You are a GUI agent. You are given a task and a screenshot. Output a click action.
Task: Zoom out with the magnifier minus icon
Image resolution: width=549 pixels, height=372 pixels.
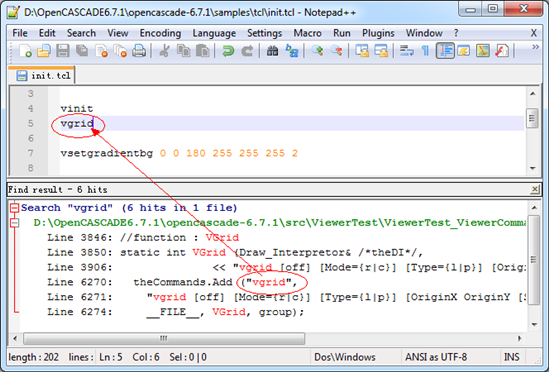pos(336,51)
